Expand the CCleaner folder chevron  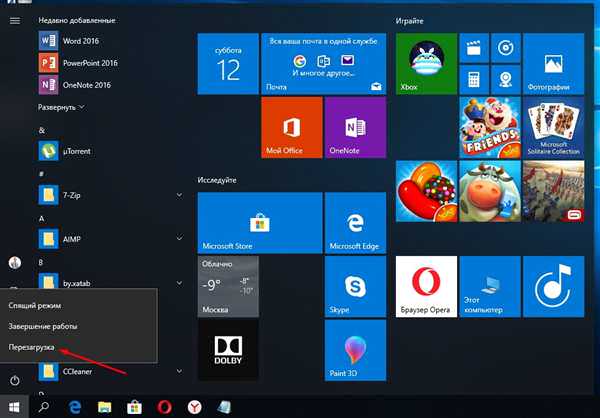(179, 371)
